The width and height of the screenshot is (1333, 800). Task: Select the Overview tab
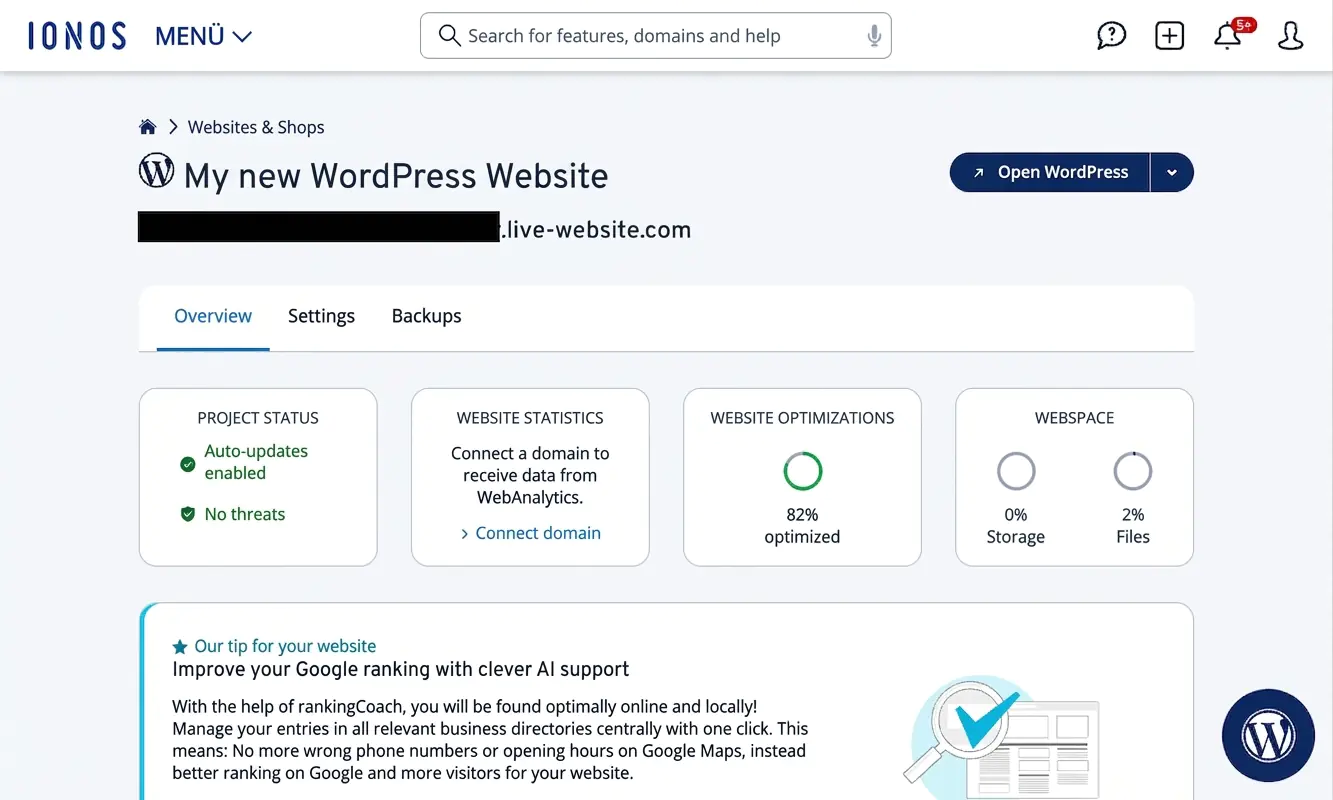[x=213, y=316]
